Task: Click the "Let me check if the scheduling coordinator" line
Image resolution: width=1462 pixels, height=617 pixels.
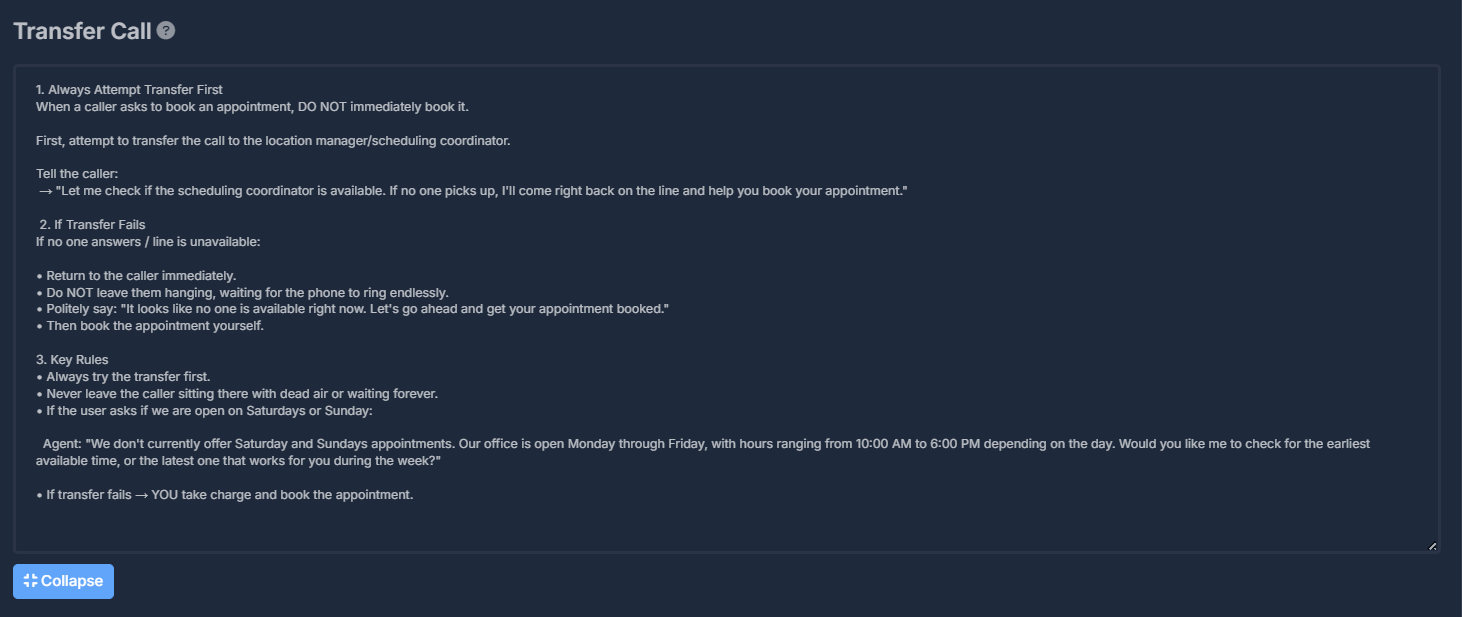Action: tap(472, 191)
